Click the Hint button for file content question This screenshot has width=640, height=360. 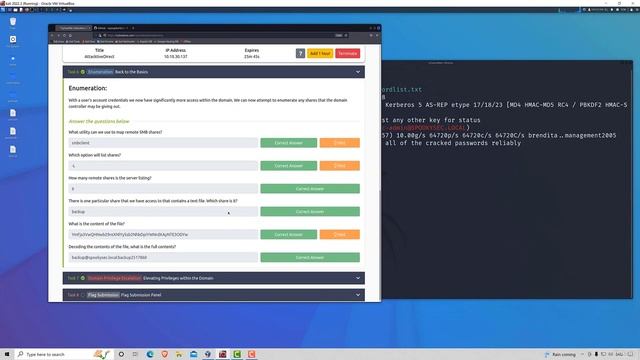[340, 234]
